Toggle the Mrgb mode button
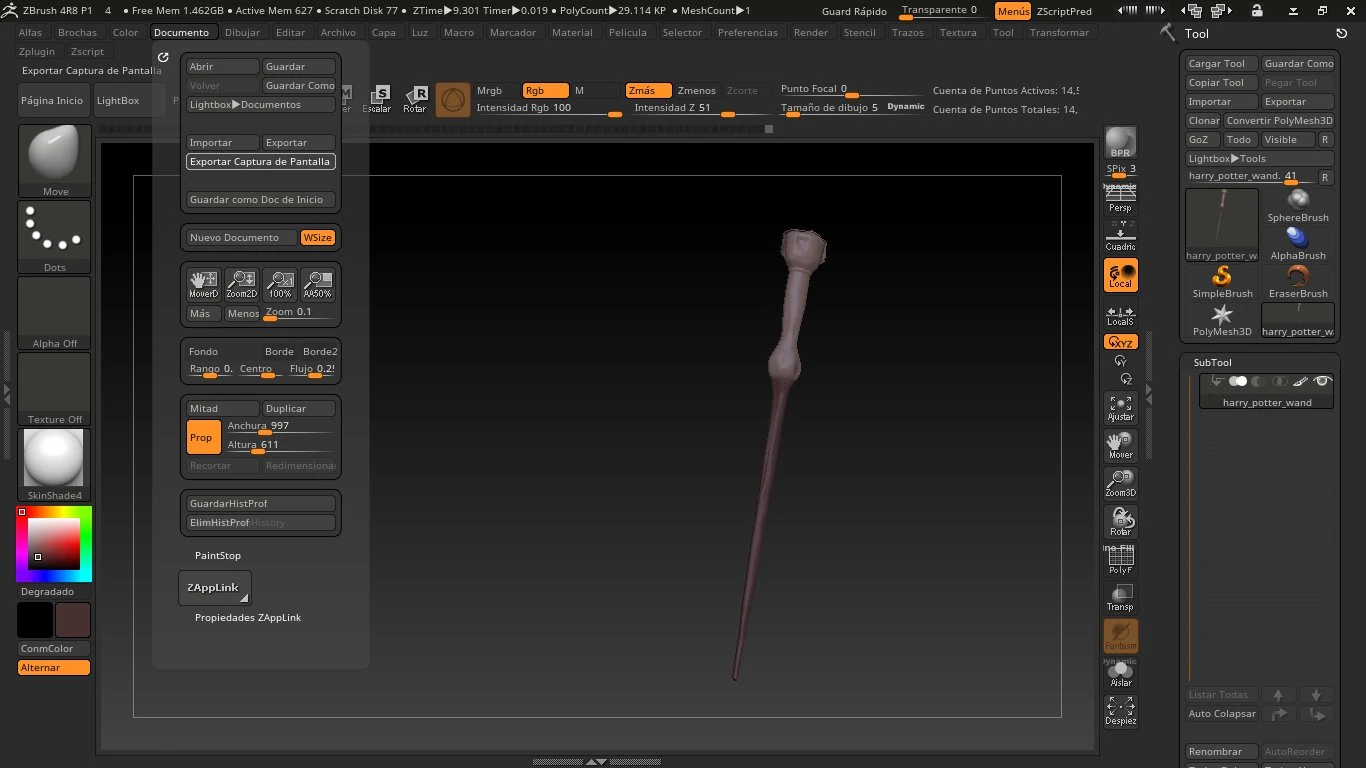 pos(496,90)
